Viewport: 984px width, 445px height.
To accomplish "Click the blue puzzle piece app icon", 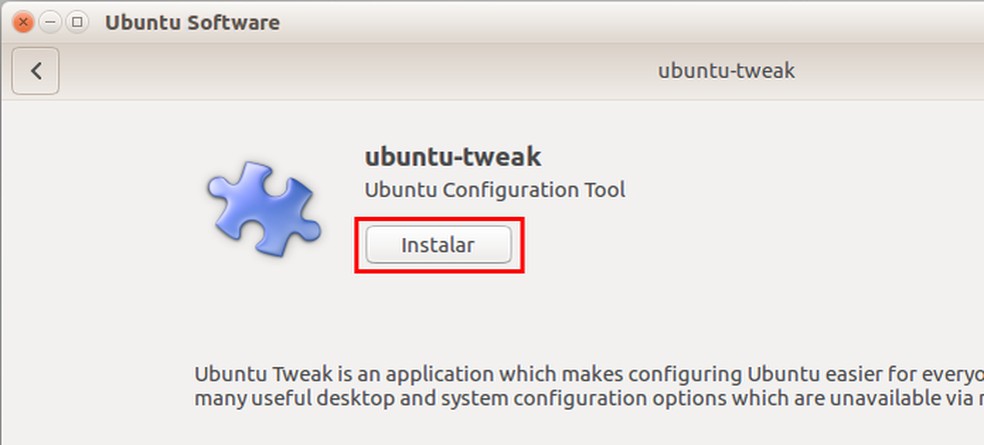I will click(263, 210).
